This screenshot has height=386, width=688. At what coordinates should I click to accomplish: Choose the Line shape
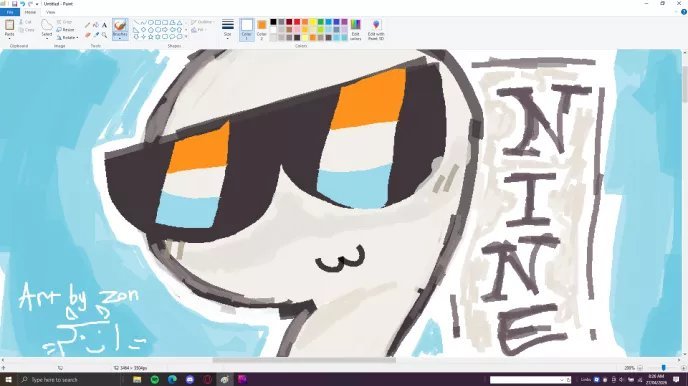[136, 22]
